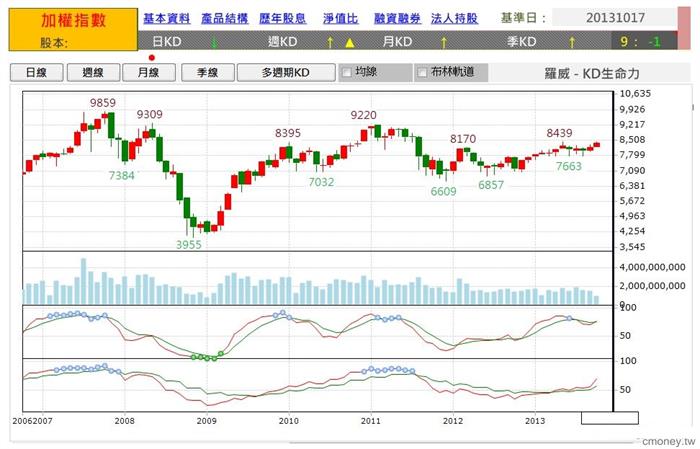Click the 7663 low price label
This screenshot has height=449, width=700.
(569, 166)
